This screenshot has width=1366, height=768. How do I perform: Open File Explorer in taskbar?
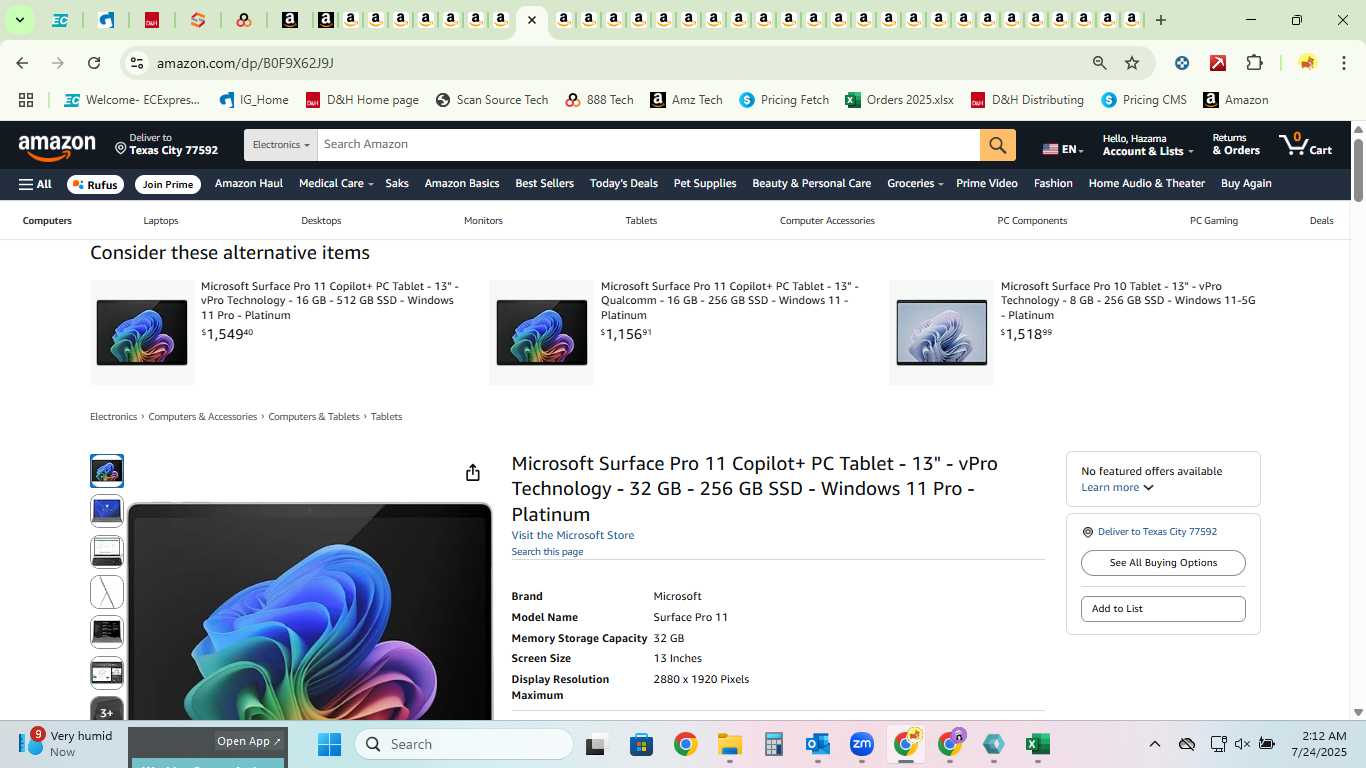(729, 744)
